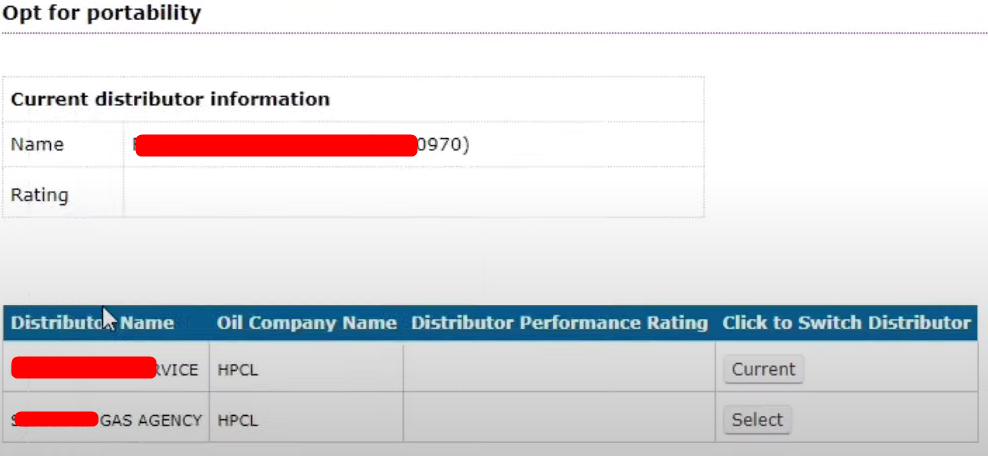Click distributor code text ending 0970
This screenshot has width=988, height=456.
(x=443, y=145)
